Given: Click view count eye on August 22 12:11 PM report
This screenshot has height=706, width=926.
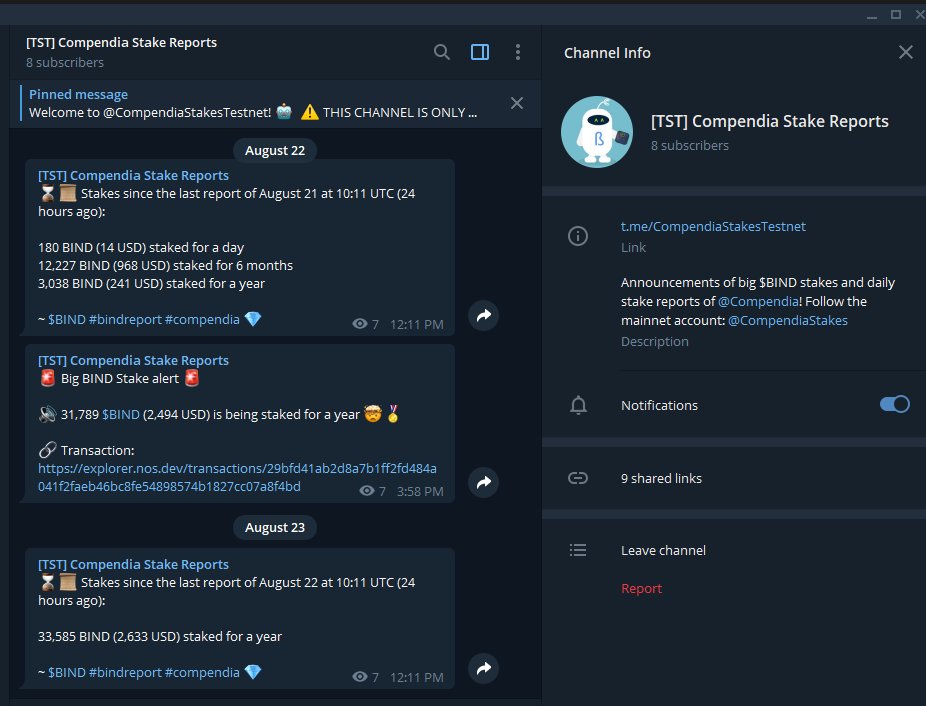Looking at the screenshot, I should 360,324.
